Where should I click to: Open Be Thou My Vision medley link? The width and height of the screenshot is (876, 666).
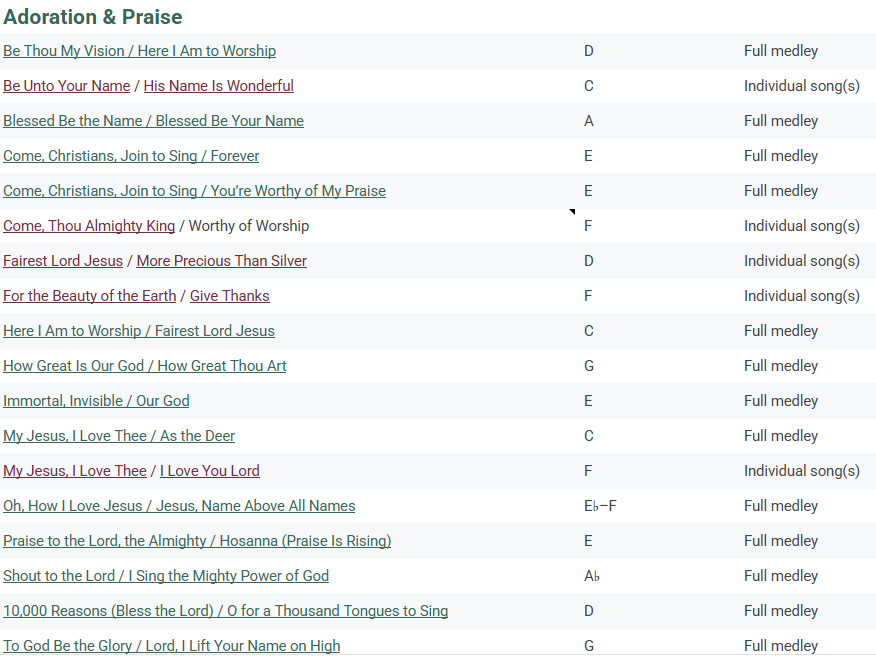[x=139, y=51]
